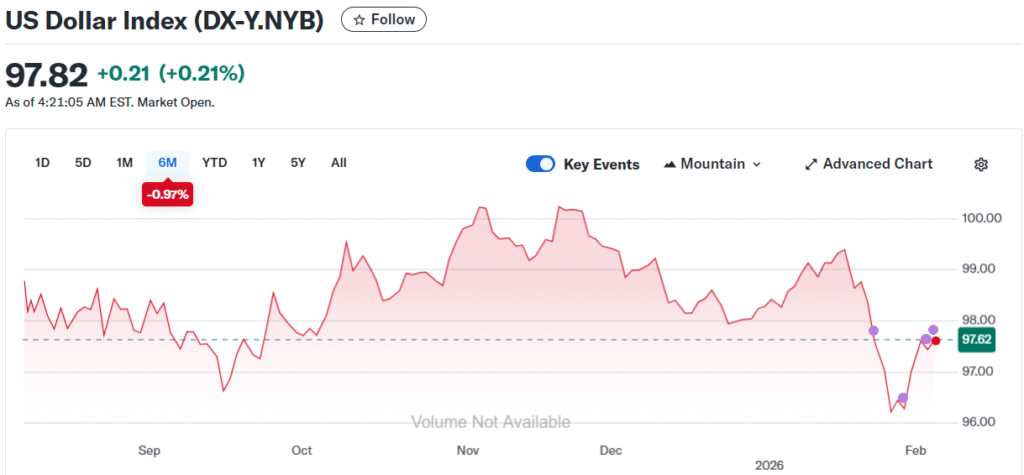1024x475 pixels.
Task: Open the Advanced Chart link
Action: tap(877, 164)
